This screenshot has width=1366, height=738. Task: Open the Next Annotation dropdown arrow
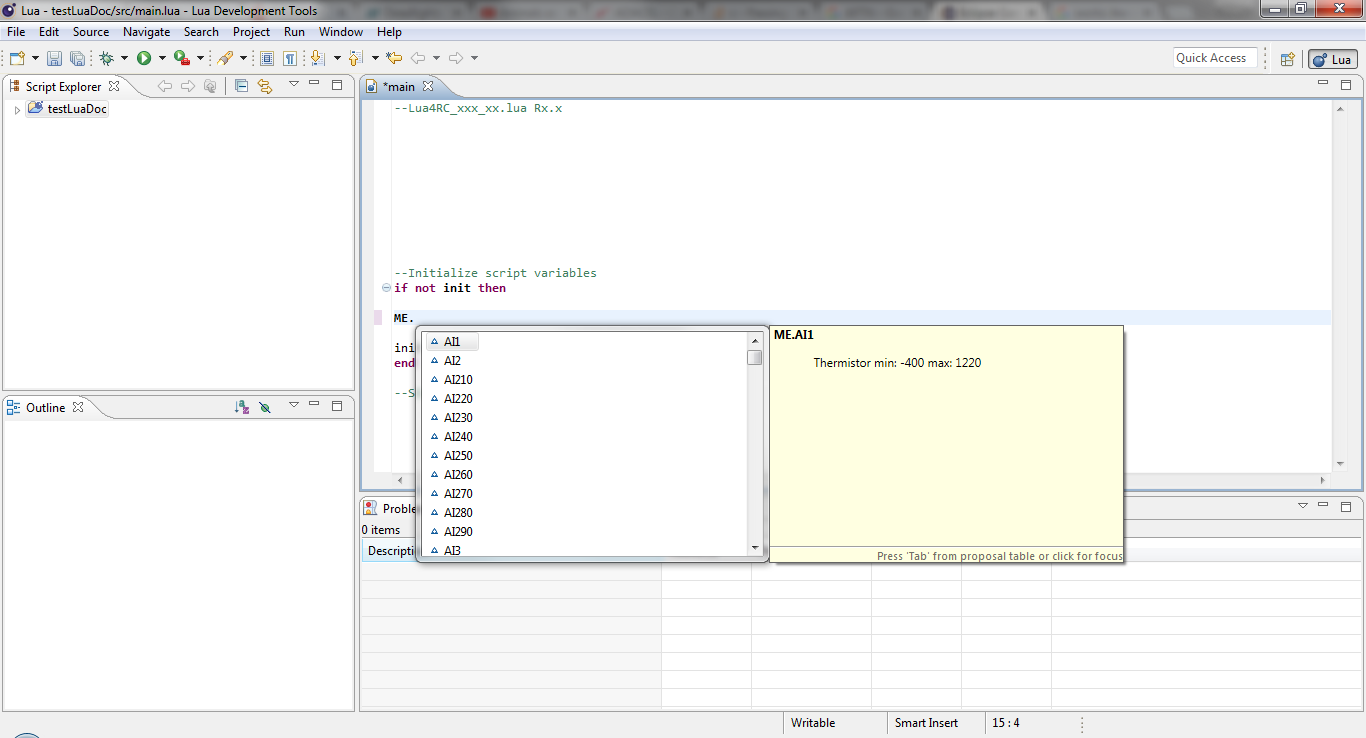click(337, 58)
